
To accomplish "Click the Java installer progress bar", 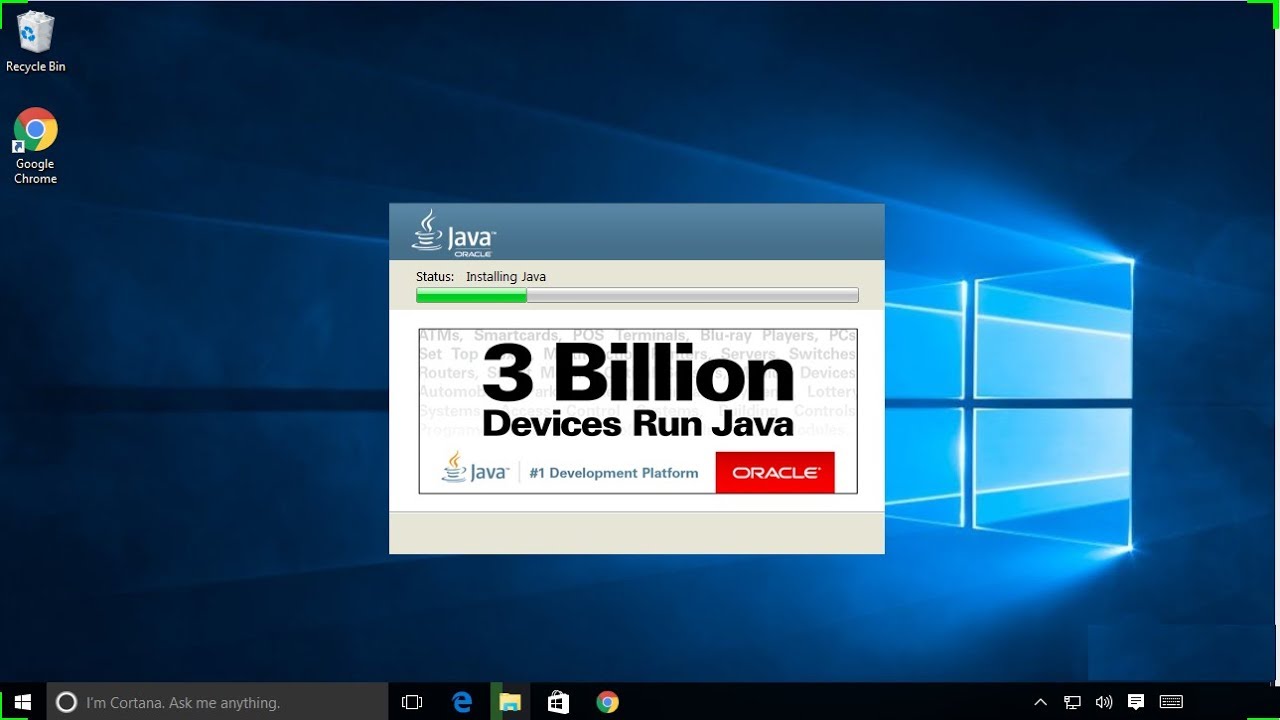I will coord(637,295).
